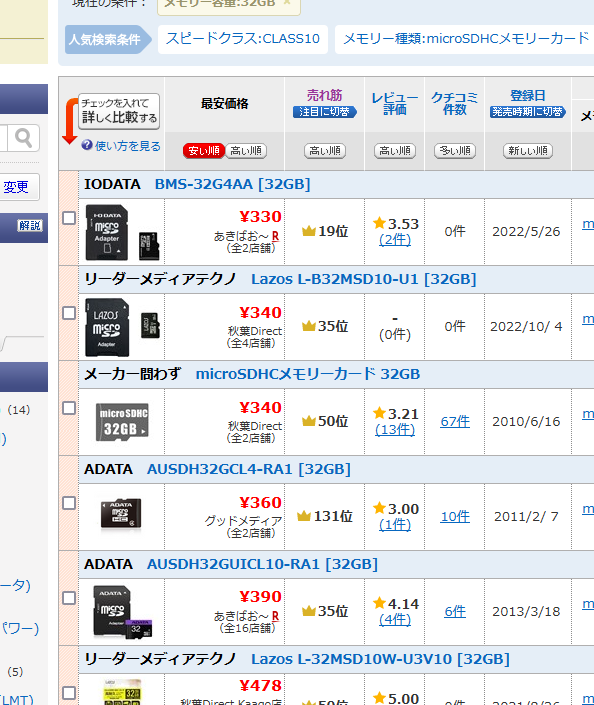Open the (2件) reviews for IODATA

pos(395,239)
